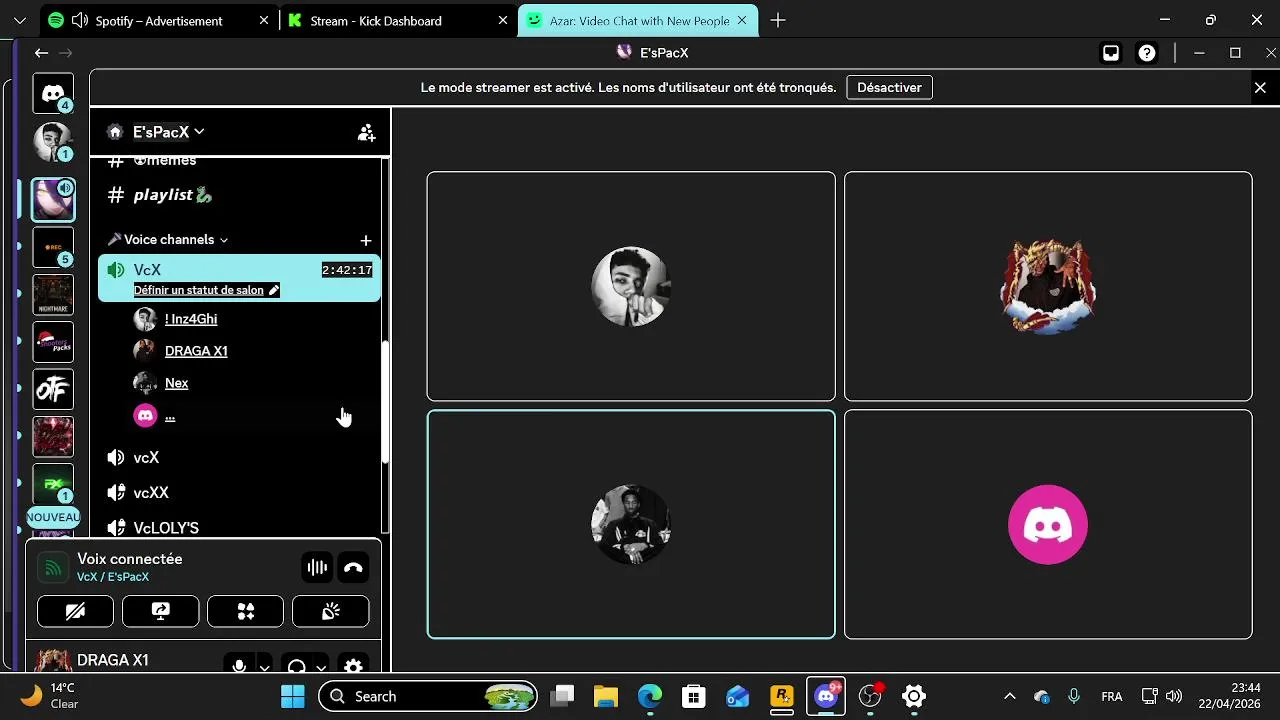Open a new browser tab

click(778, 20)
